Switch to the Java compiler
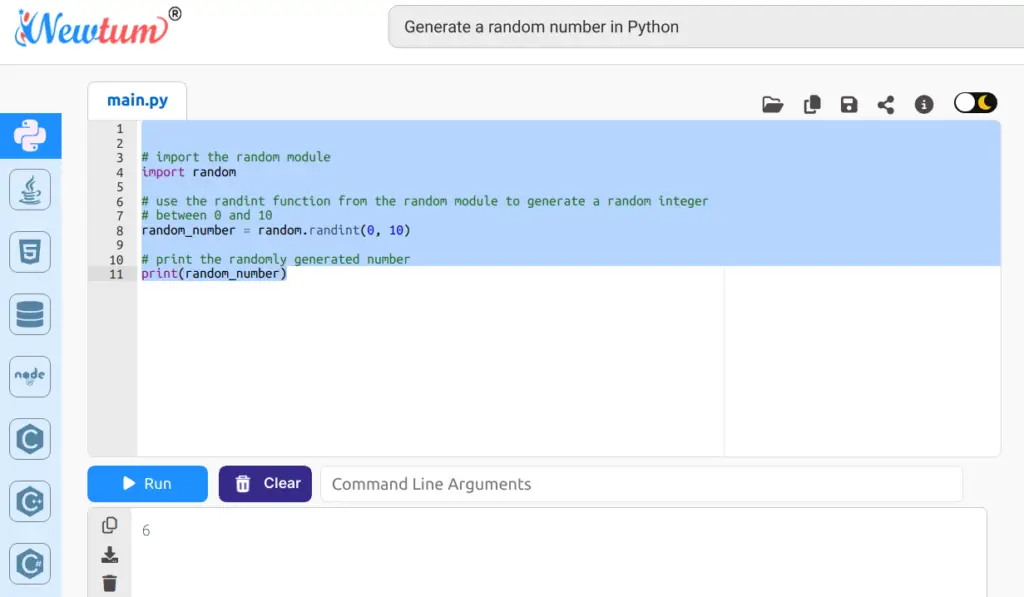The image size is (1024, 597). 30,190
